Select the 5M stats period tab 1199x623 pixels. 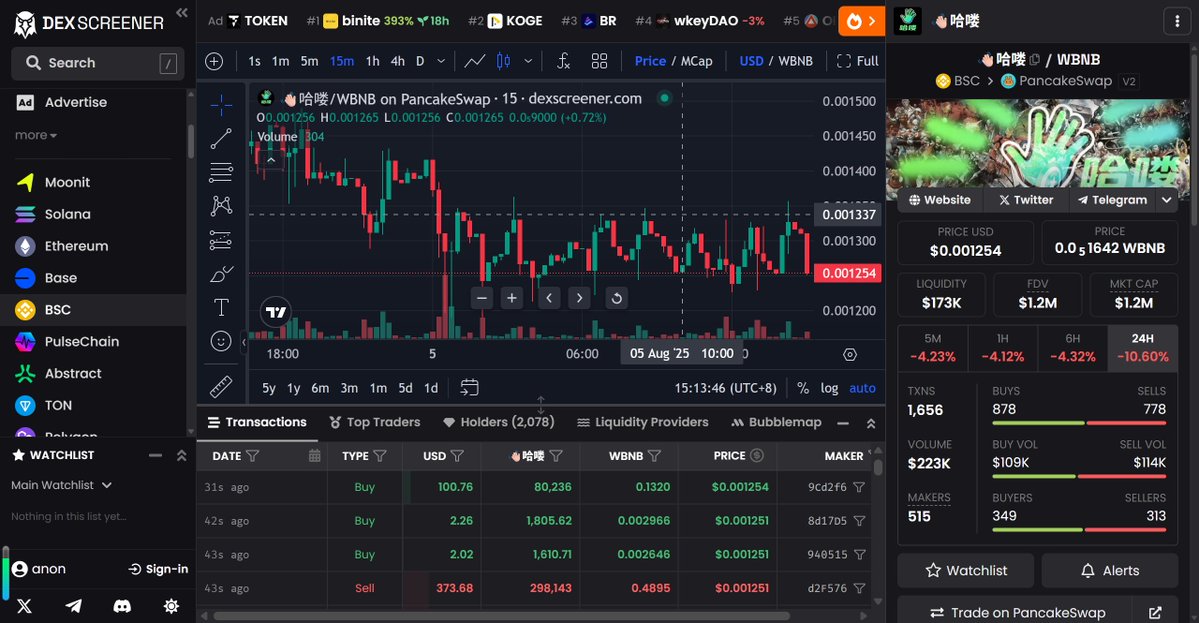click(x=933, y=348)
